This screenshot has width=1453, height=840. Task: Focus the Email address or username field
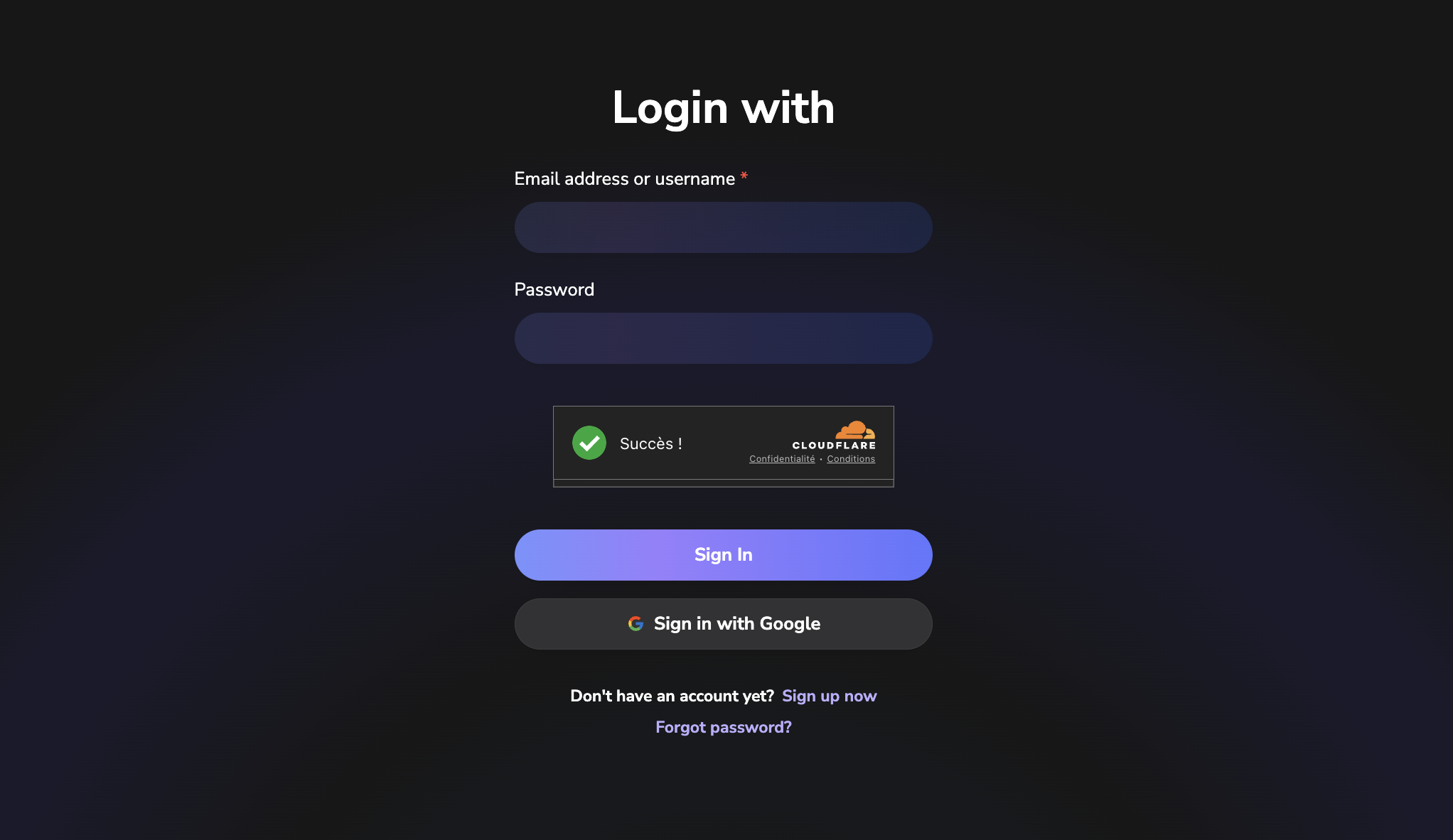click(723, 227)
